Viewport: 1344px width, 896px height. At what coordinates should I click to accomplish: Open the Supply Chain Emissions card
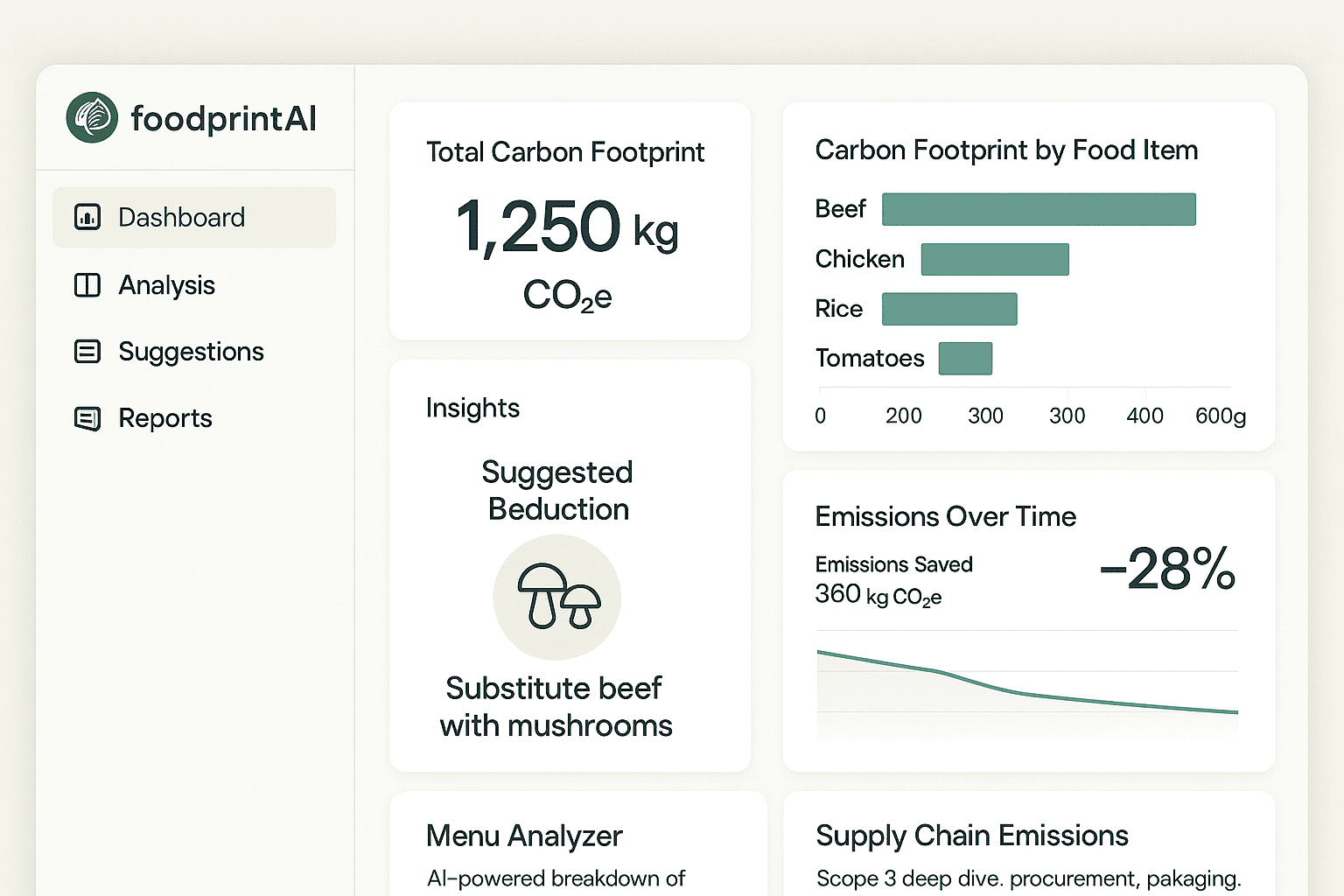[x=972, y=836]
